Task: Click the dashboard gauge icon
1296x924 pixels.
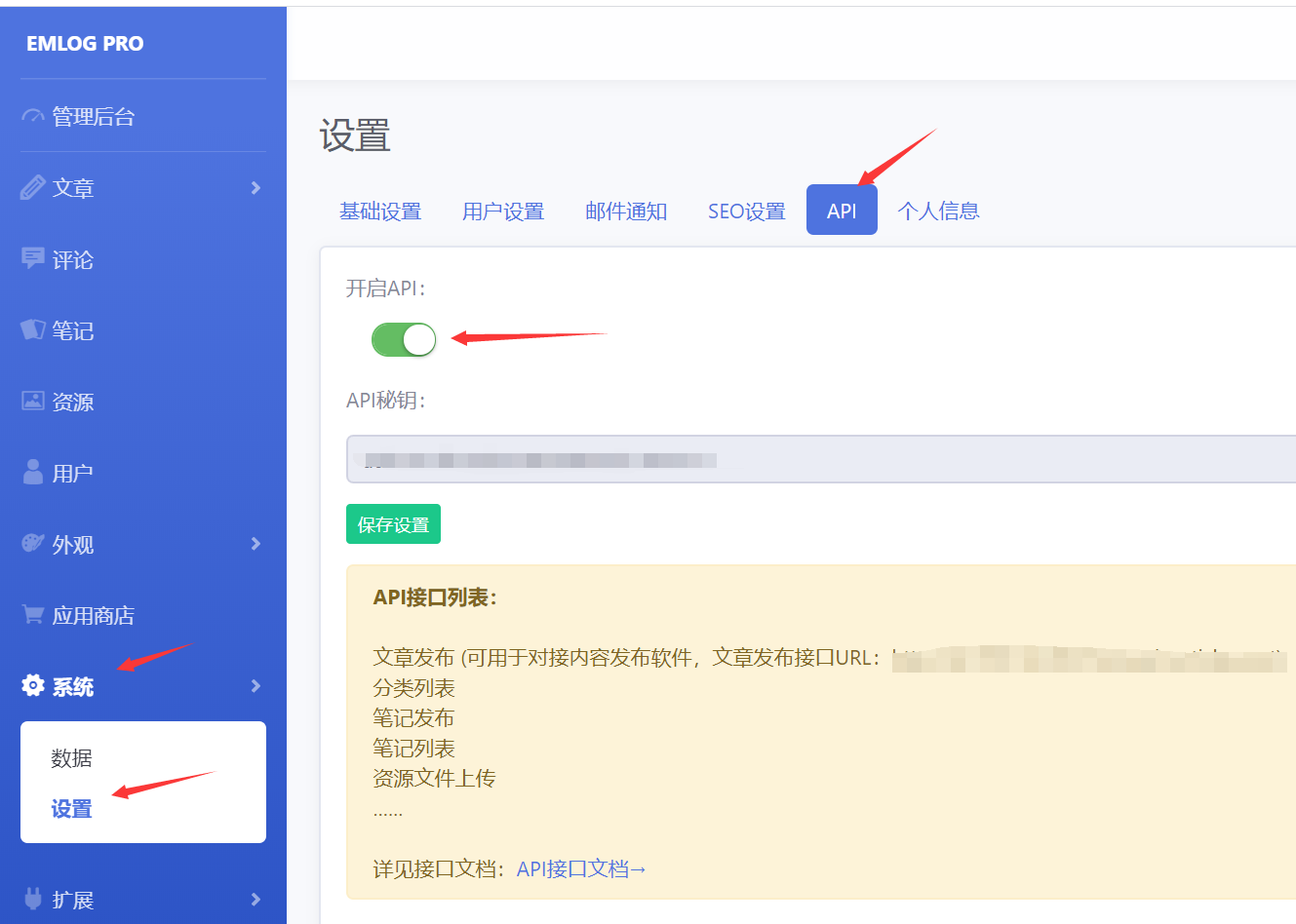Action: (33, 117)
